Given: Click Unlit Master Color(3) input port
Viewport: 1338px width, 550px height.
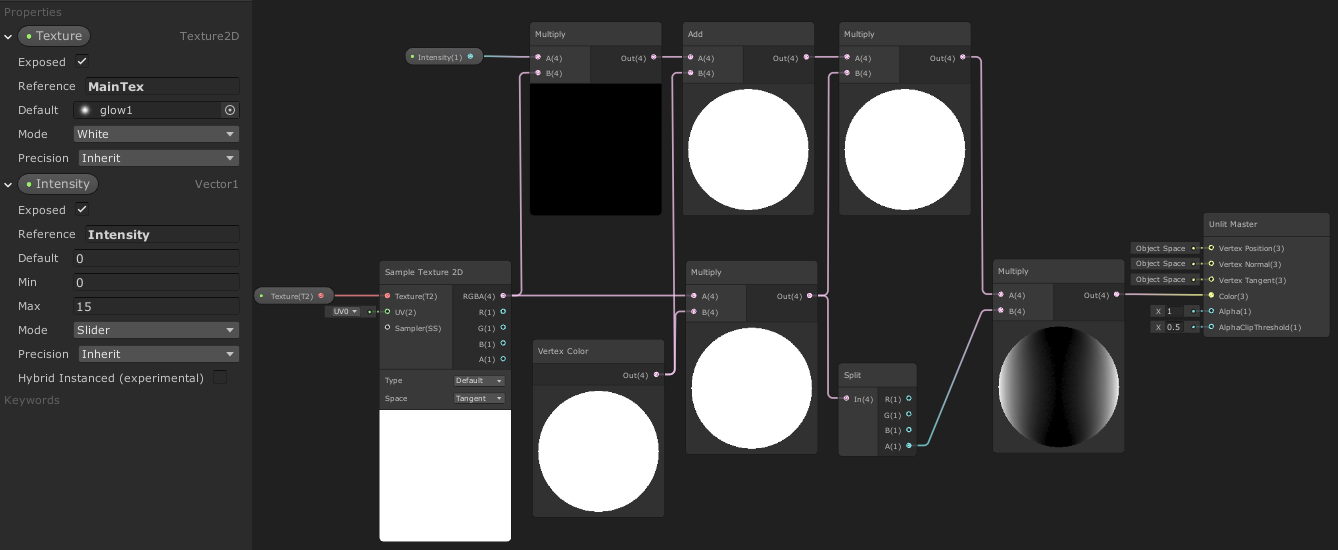Looking at the screenshot, I should coord(1211,296).
